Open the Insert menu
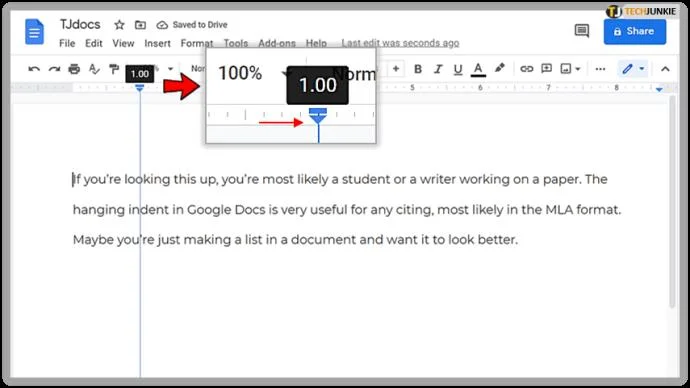This screenshot has width=690, height=388. [x=158, y=43]
